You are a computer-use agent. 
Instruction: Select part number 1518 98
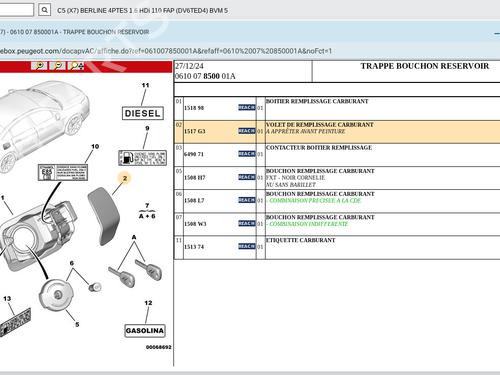click(194, 108)
